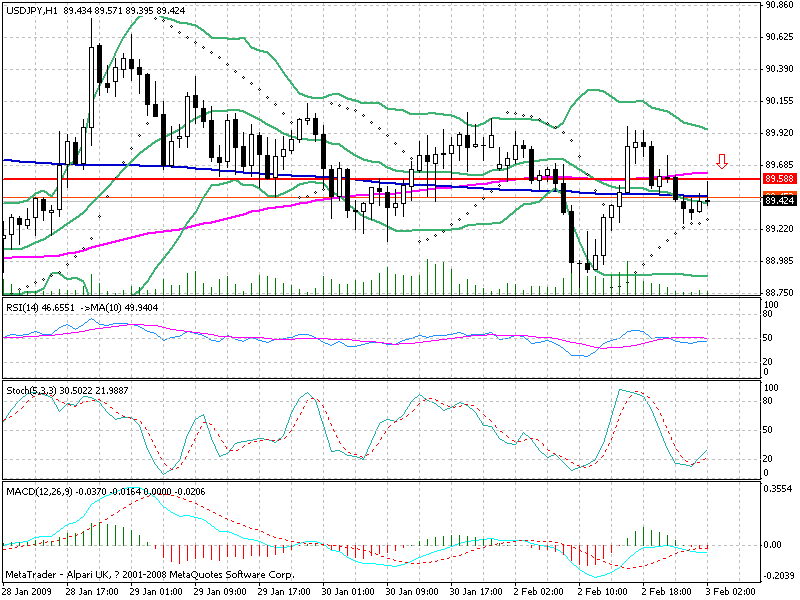Click the 29 Jan 01:00 time label

156,591
